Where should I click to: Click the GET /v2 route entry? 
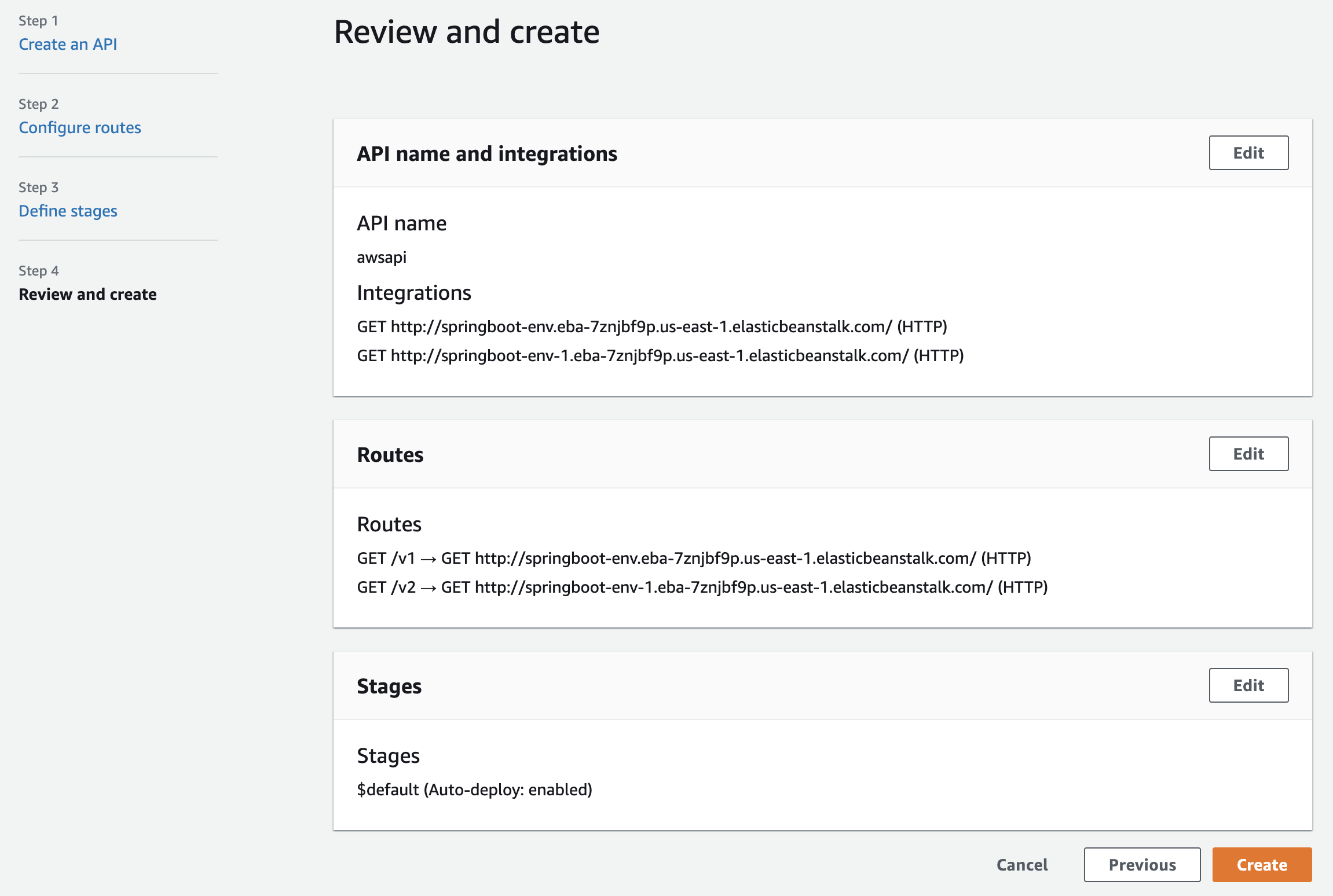[702, 587]
